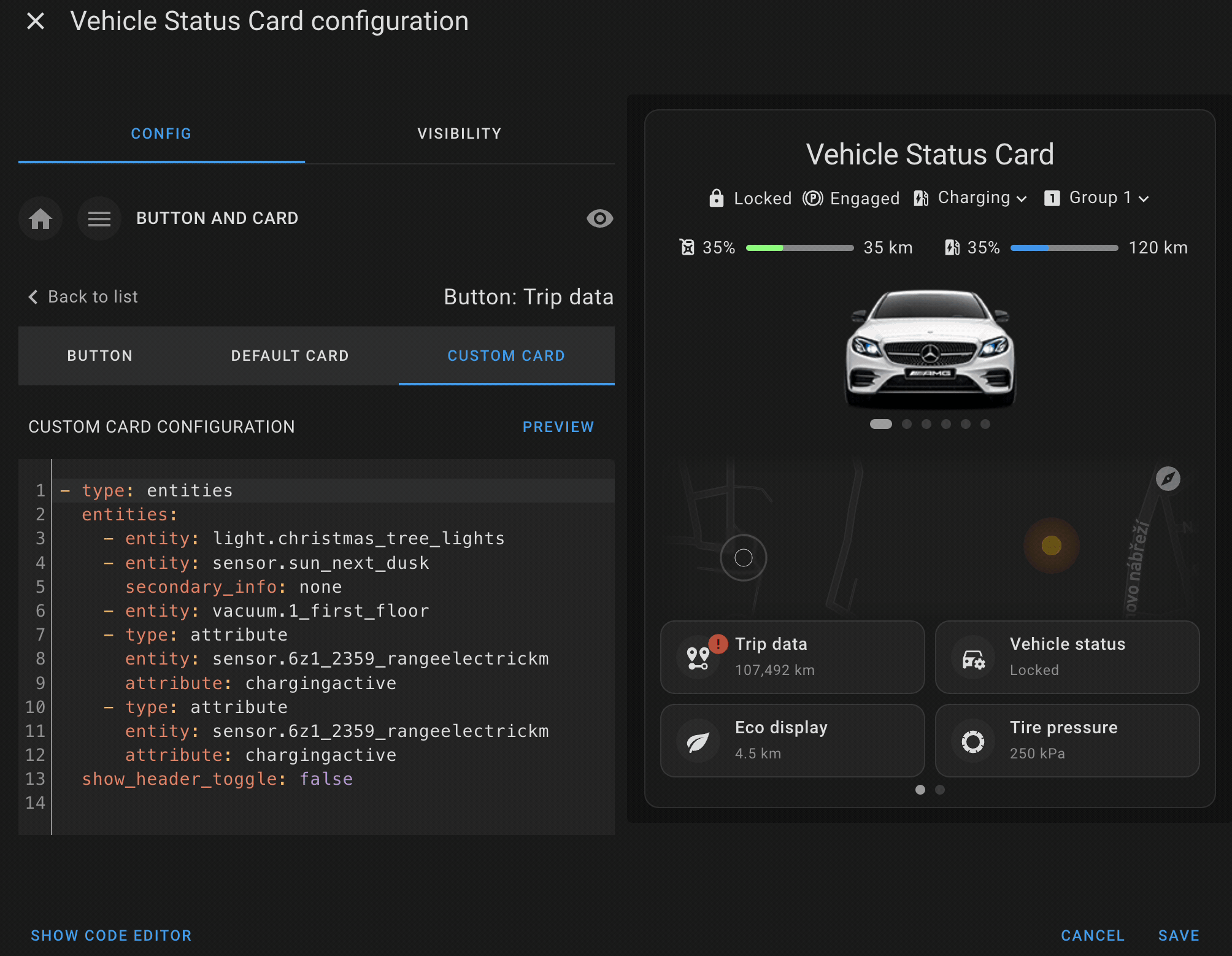Toggle the eye visibility icon

click(599, 218)
